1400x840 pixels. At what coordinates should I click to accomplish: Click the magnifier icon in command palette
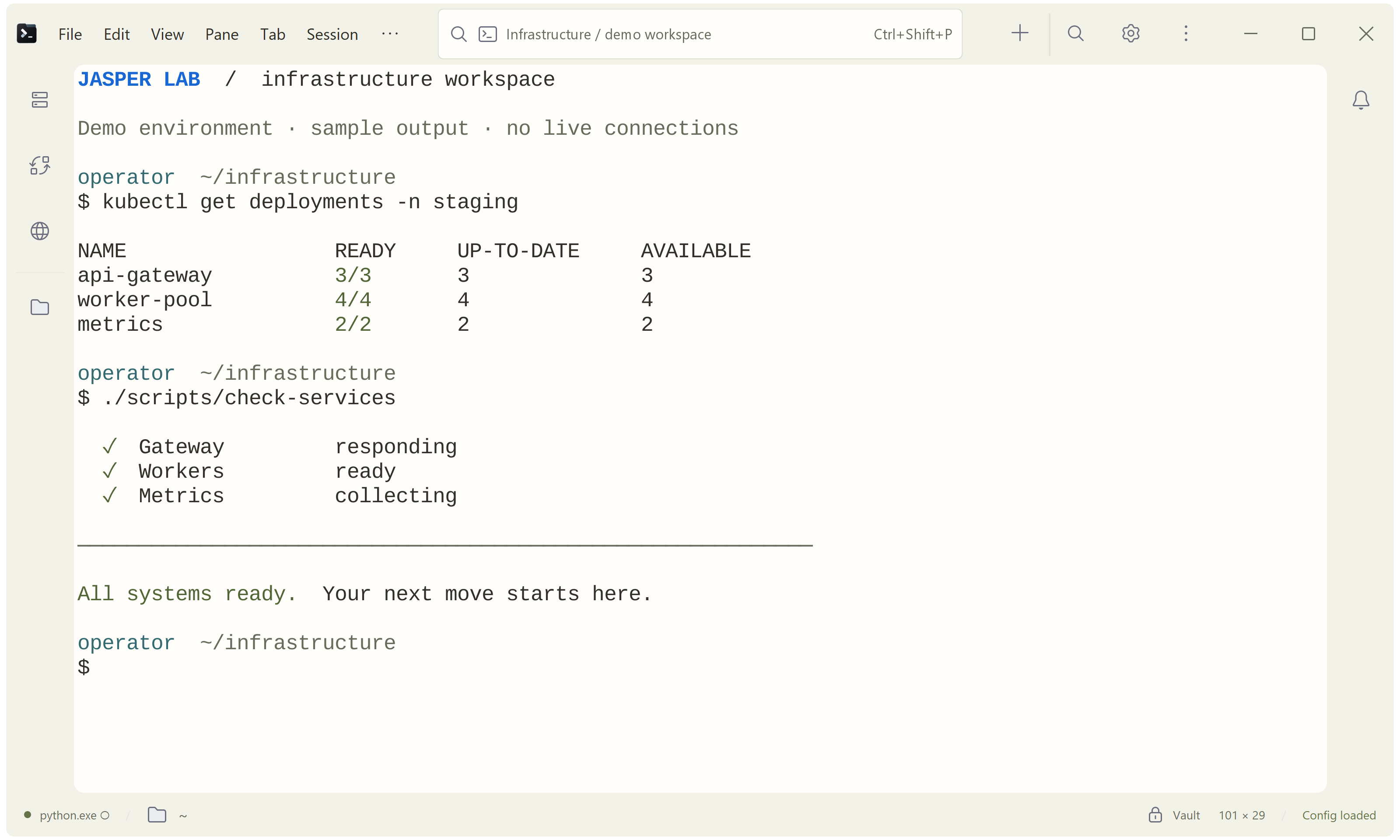click(x=458, y=34)
